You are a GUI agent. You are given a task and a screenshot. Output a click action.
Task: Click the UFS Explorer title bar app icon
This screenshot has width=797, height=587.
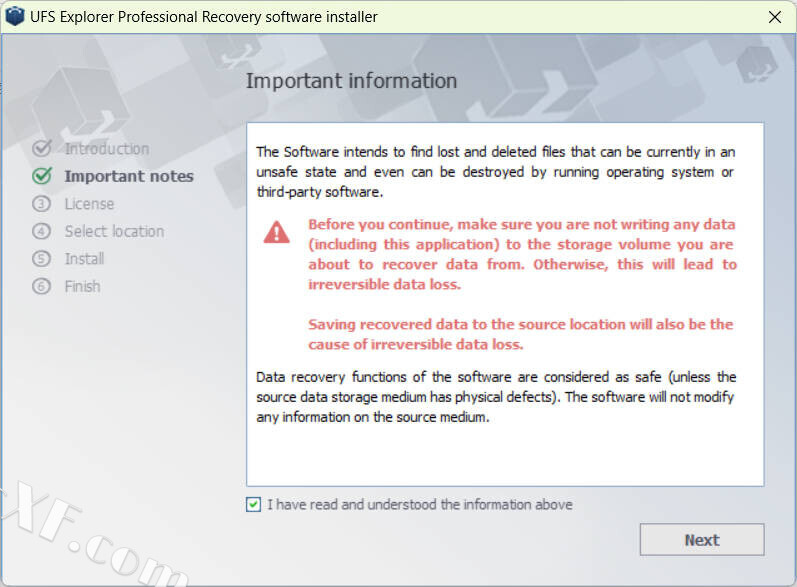pyautogui.click(x=14, y=17)
